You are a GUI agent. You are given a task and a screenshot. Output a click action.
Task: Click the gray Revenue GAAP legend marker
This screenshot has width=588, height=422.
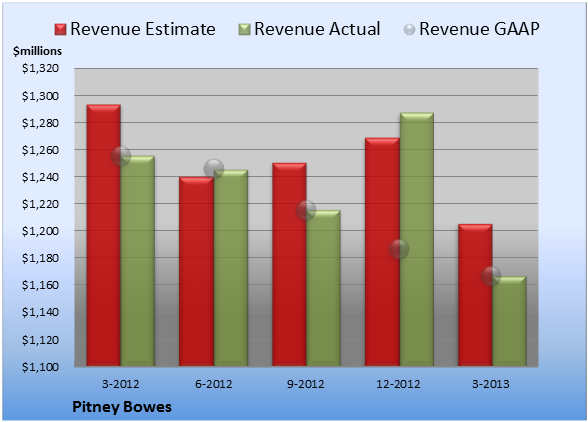[409, 29]
